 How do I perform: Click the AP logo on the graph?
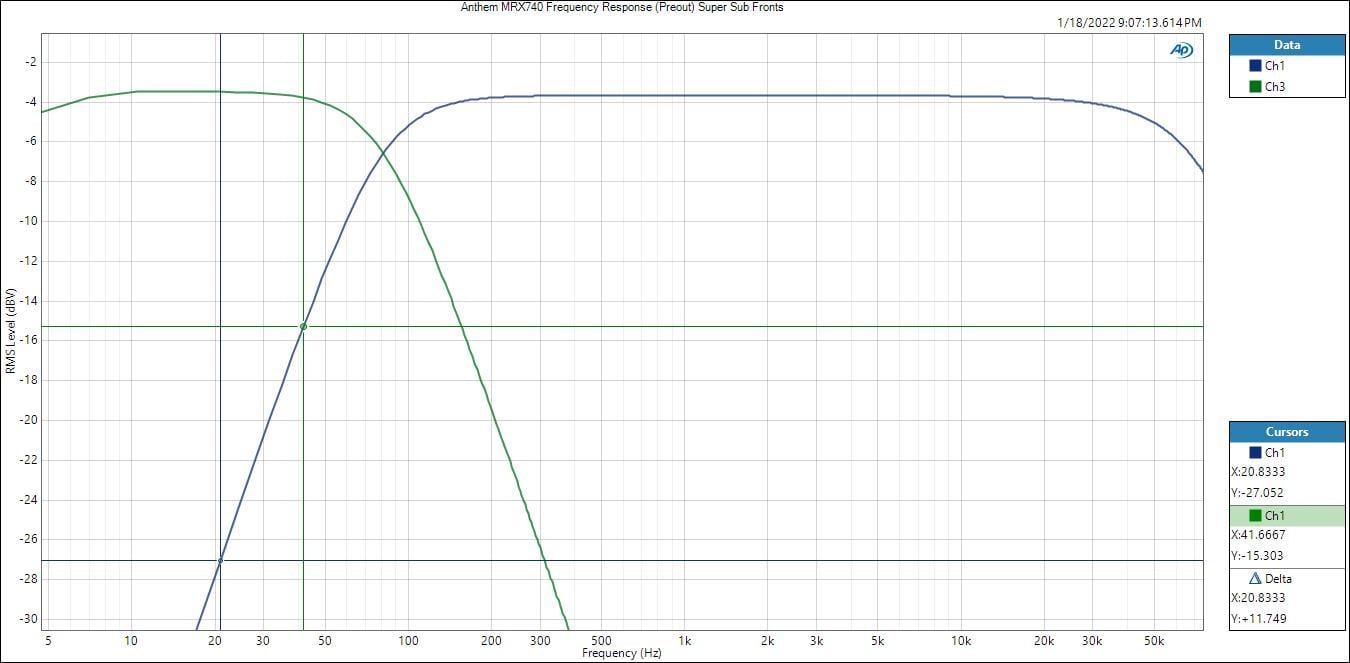pyautogui.click(x=1181, y=50)
